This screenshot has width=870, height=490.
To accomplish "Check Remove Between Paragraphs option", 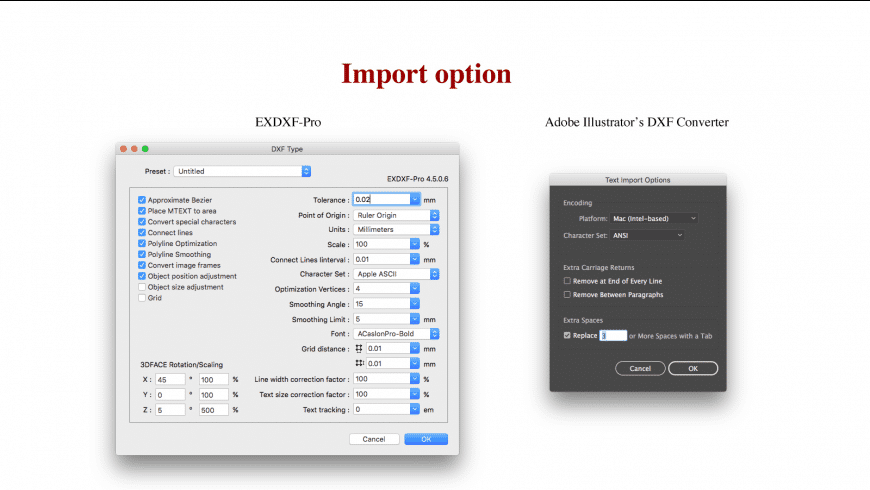I will 567,295.
